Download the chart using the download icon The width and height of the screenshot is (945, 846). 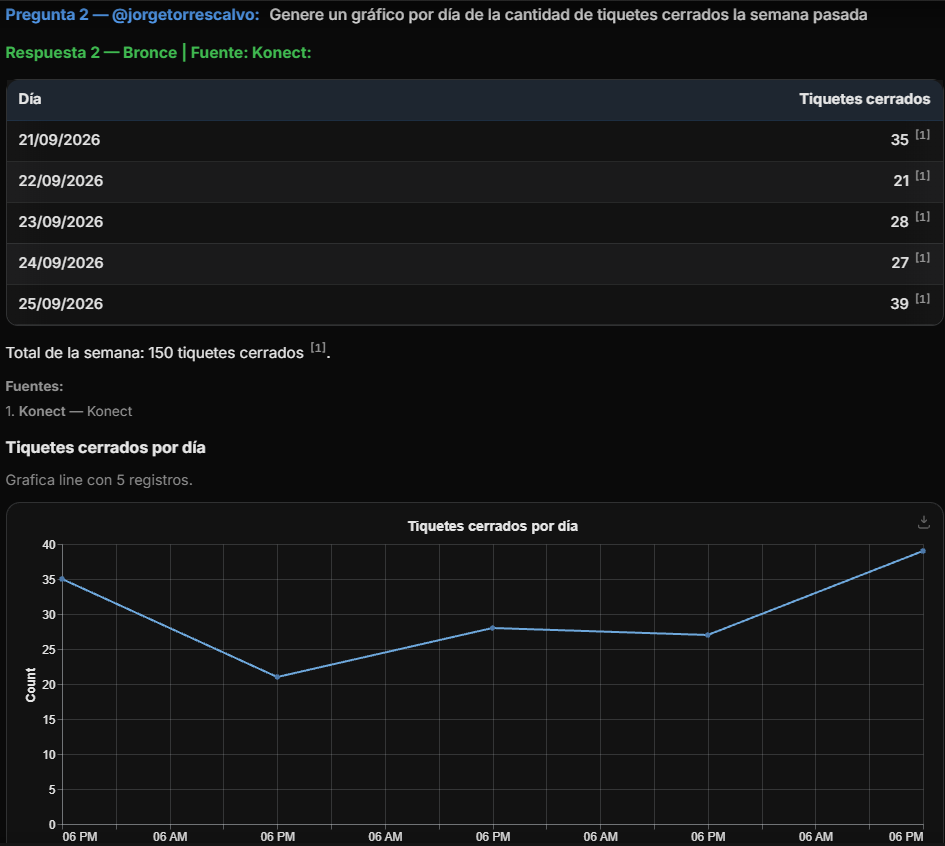pos(923,522)
